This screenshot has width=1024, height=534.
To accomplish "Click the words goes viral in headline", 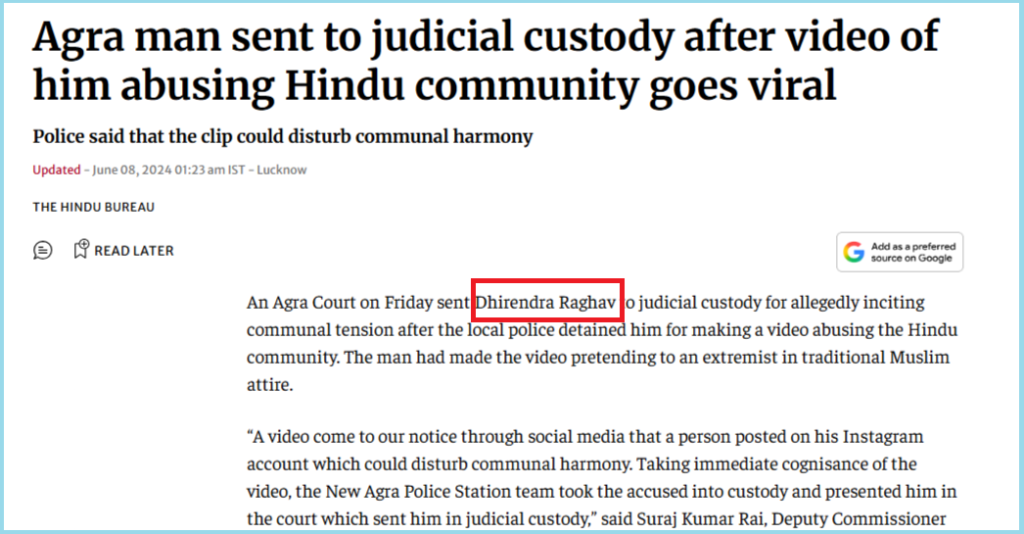I will pos(743,86).
